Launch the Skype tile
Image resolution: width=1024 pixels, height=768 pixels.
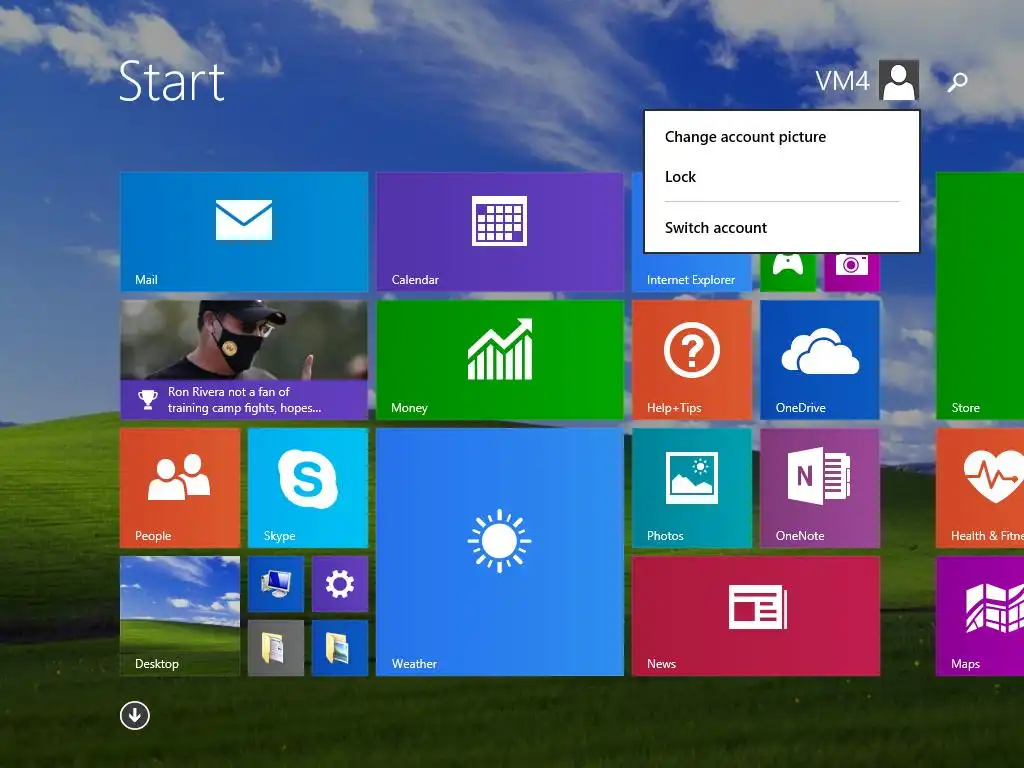[308, 487]
